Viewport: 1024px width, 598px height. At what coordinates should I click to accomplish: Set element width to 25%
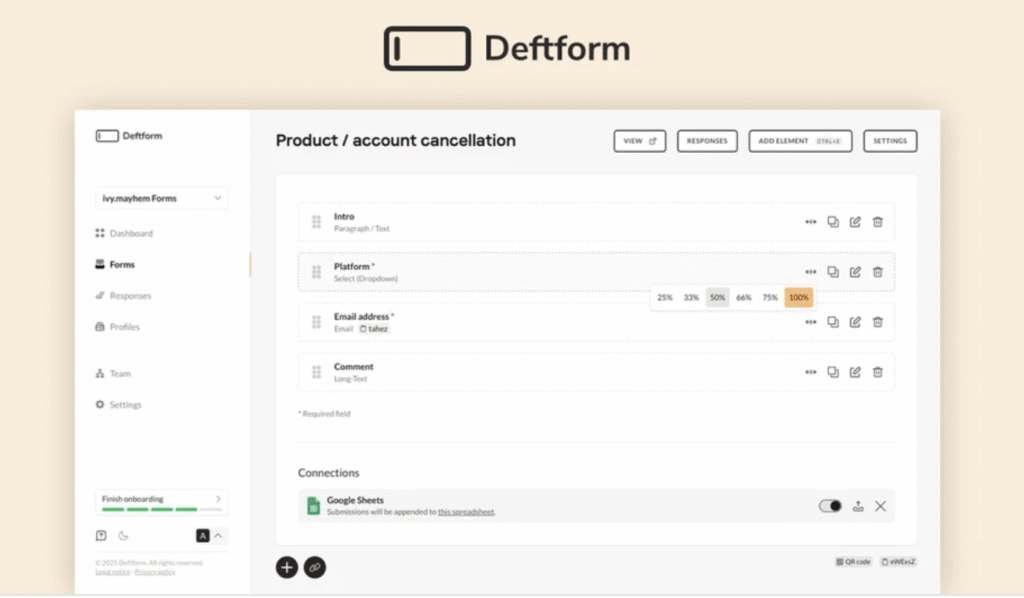[x=665, y=298]
